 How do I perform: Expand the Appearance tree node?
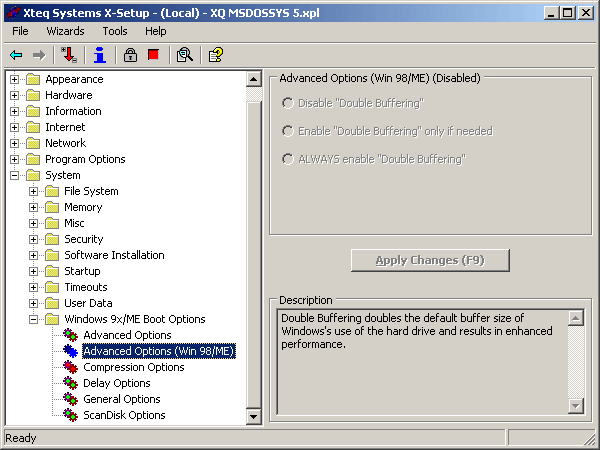[x=15, y=79]
